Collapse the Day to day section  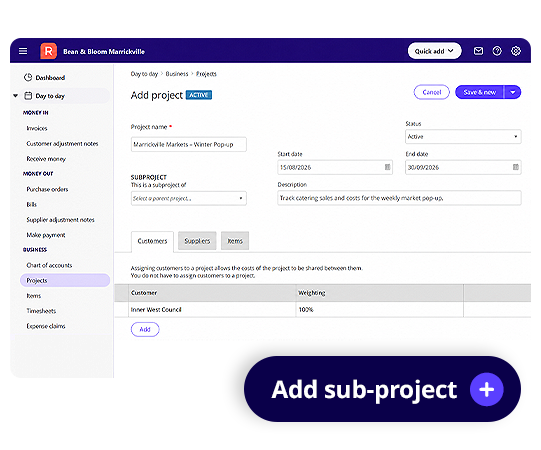[x=16, y=96]
